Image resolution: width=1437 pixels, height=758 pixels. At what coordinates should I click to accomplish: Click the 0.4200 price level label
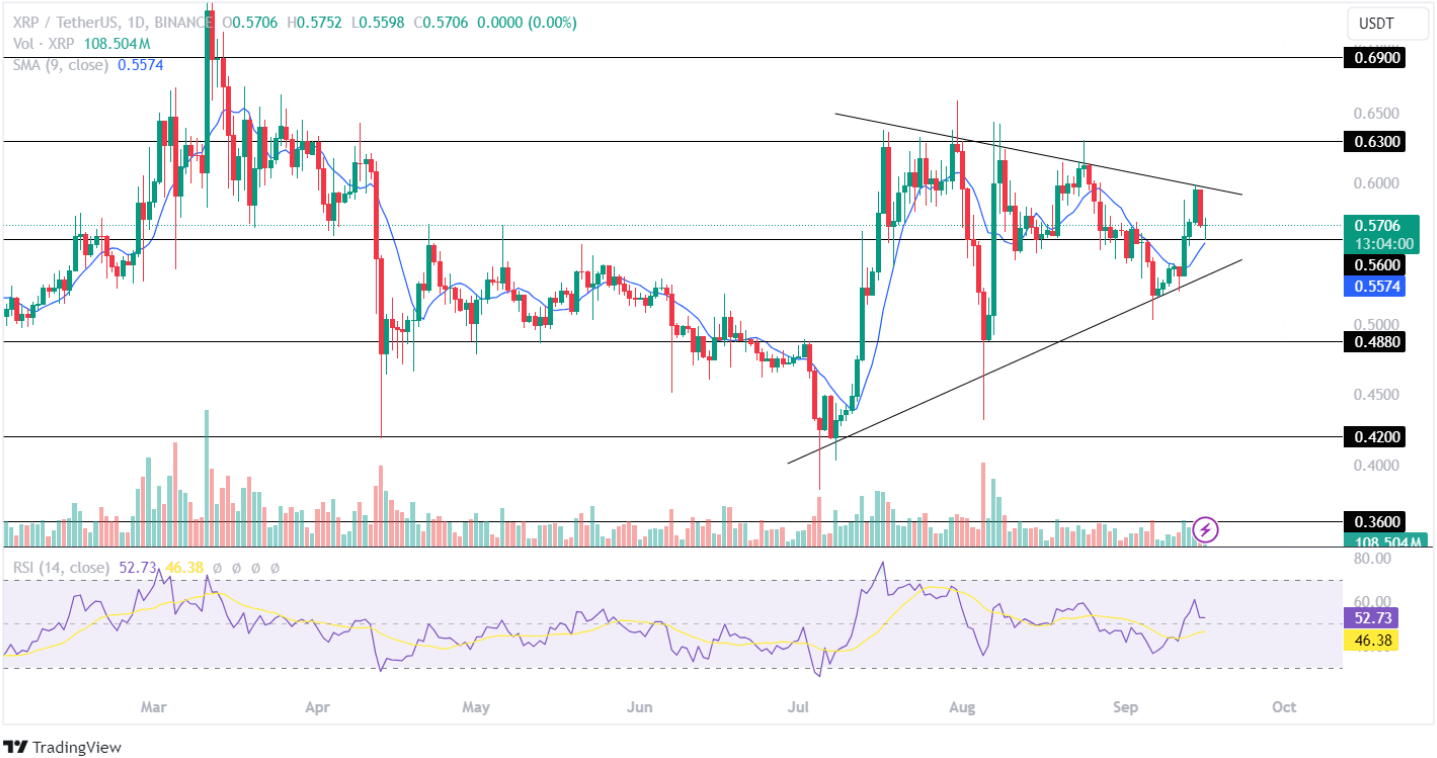(1375, 437)
